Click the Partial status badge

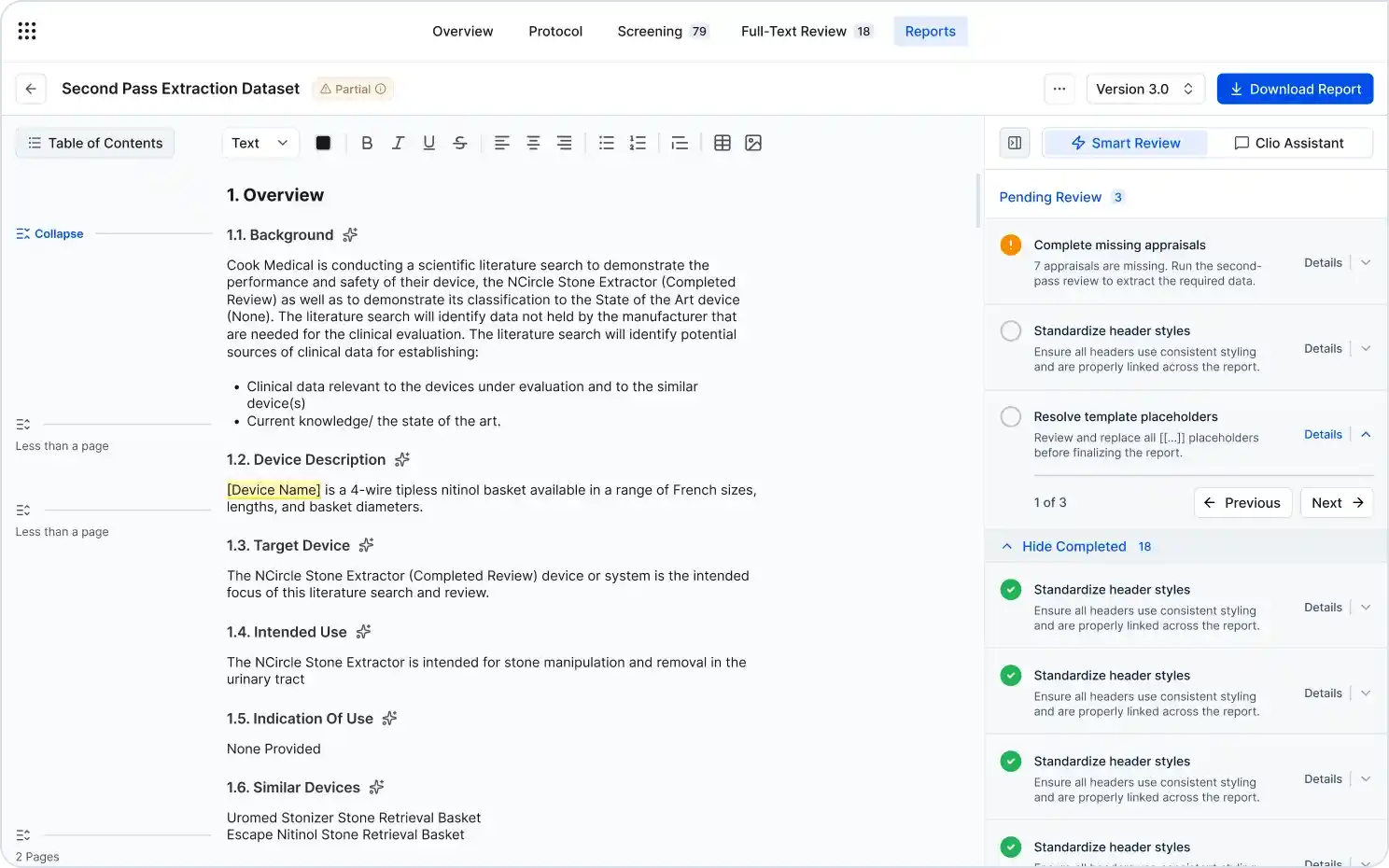tap(353, 89)
